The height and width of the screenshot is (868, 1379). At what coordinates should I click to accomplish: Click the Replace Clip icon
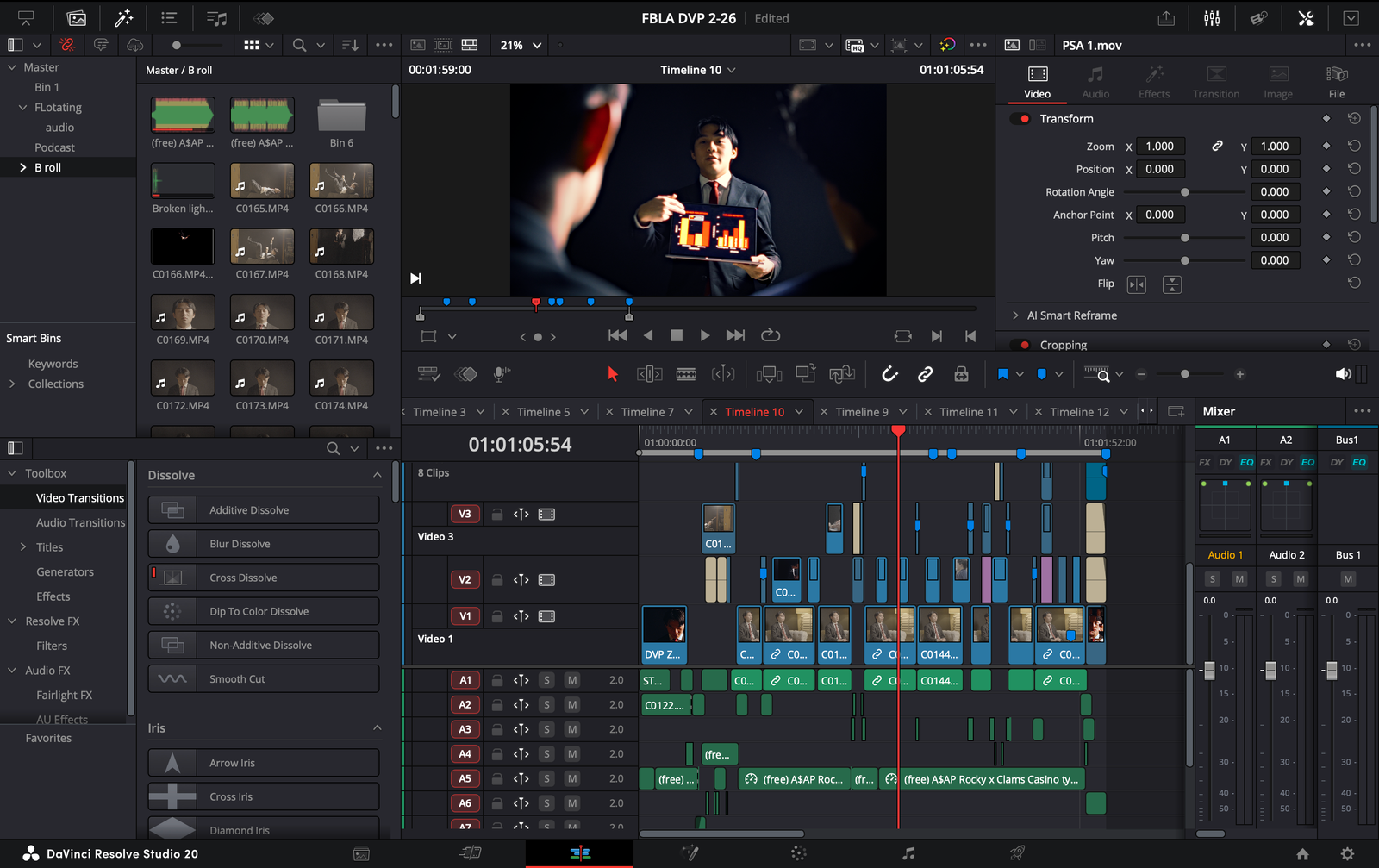coord(842,374)
